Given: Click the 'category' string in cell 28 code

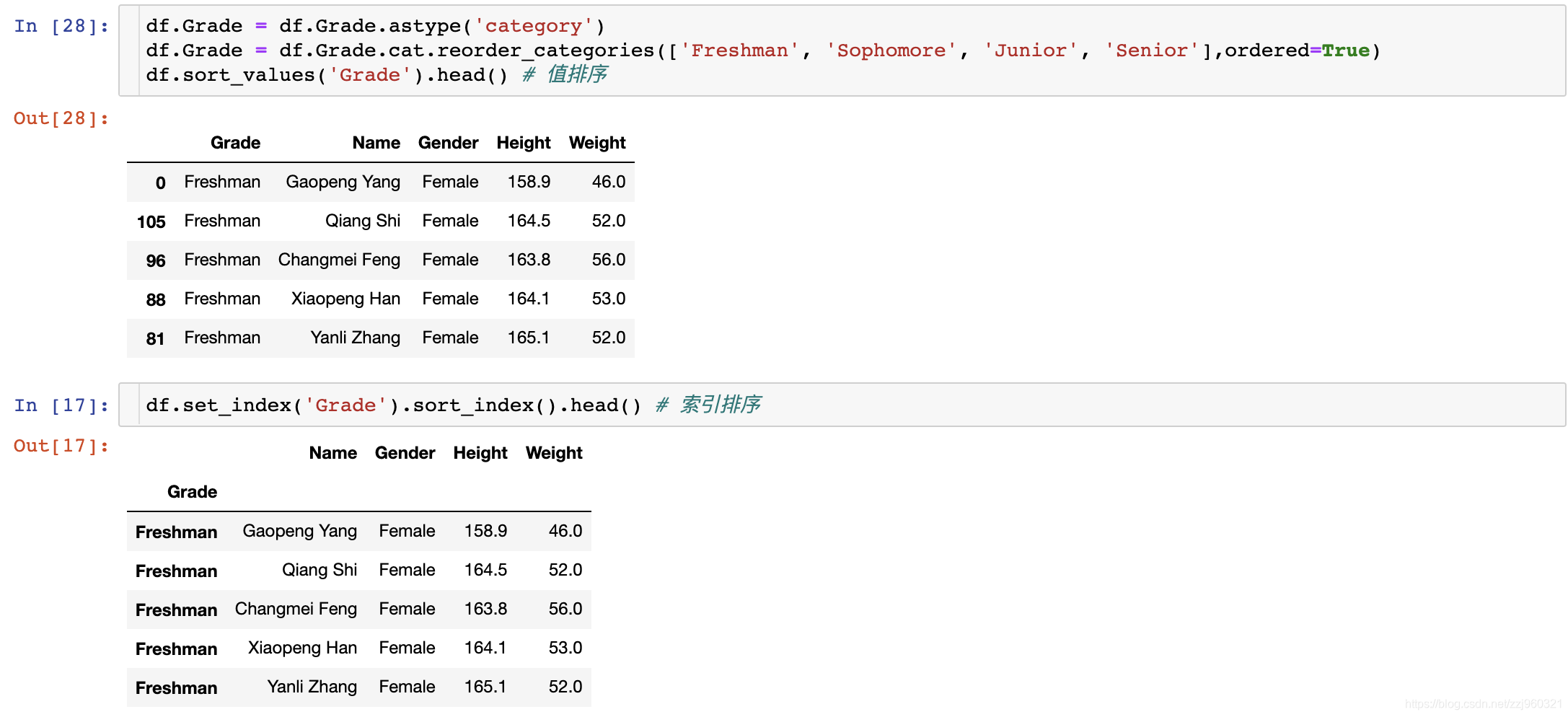Looking at the screenshot, I should pos(533,26).
